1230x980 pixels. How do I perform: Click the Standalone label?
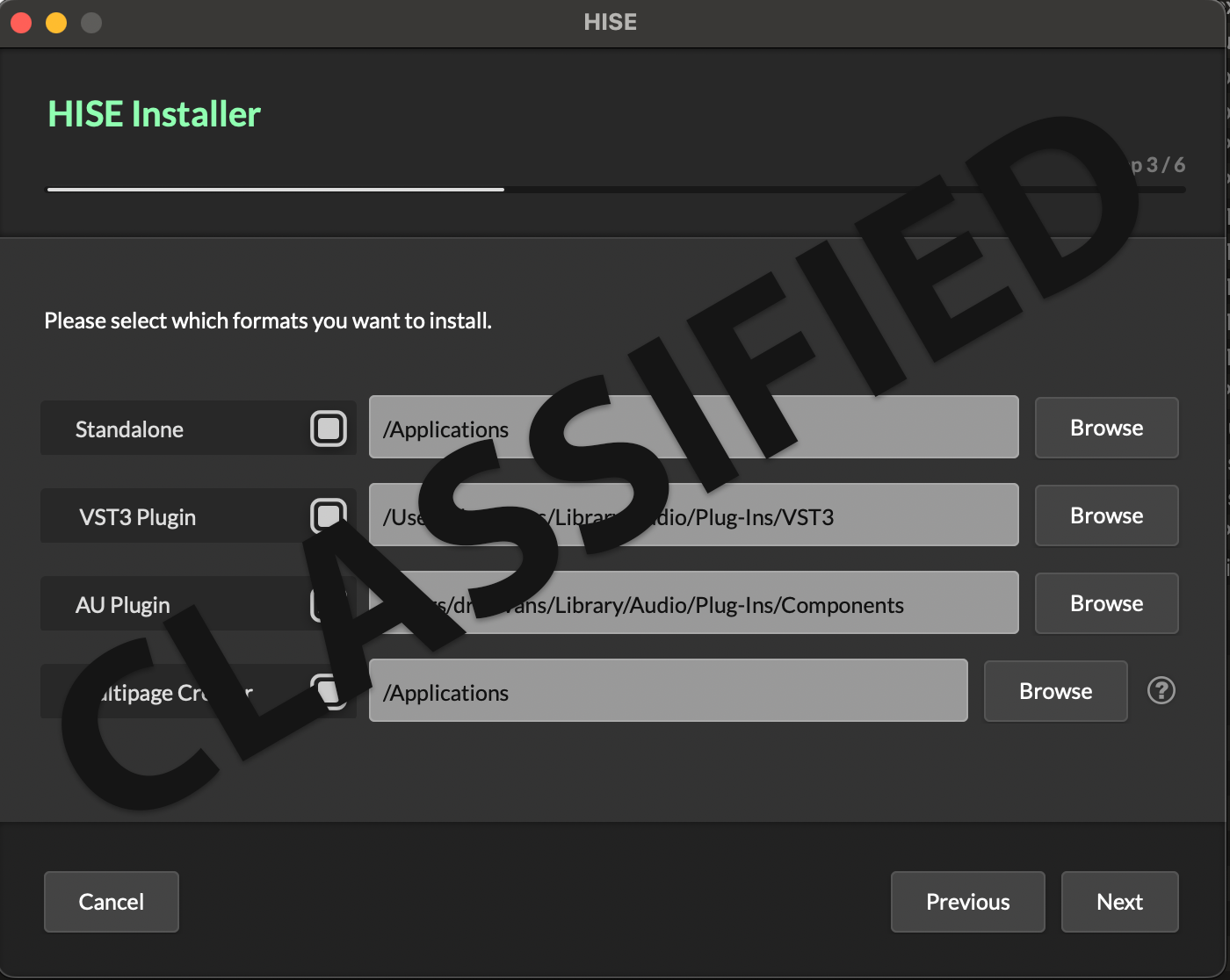[x=129, y=429]
